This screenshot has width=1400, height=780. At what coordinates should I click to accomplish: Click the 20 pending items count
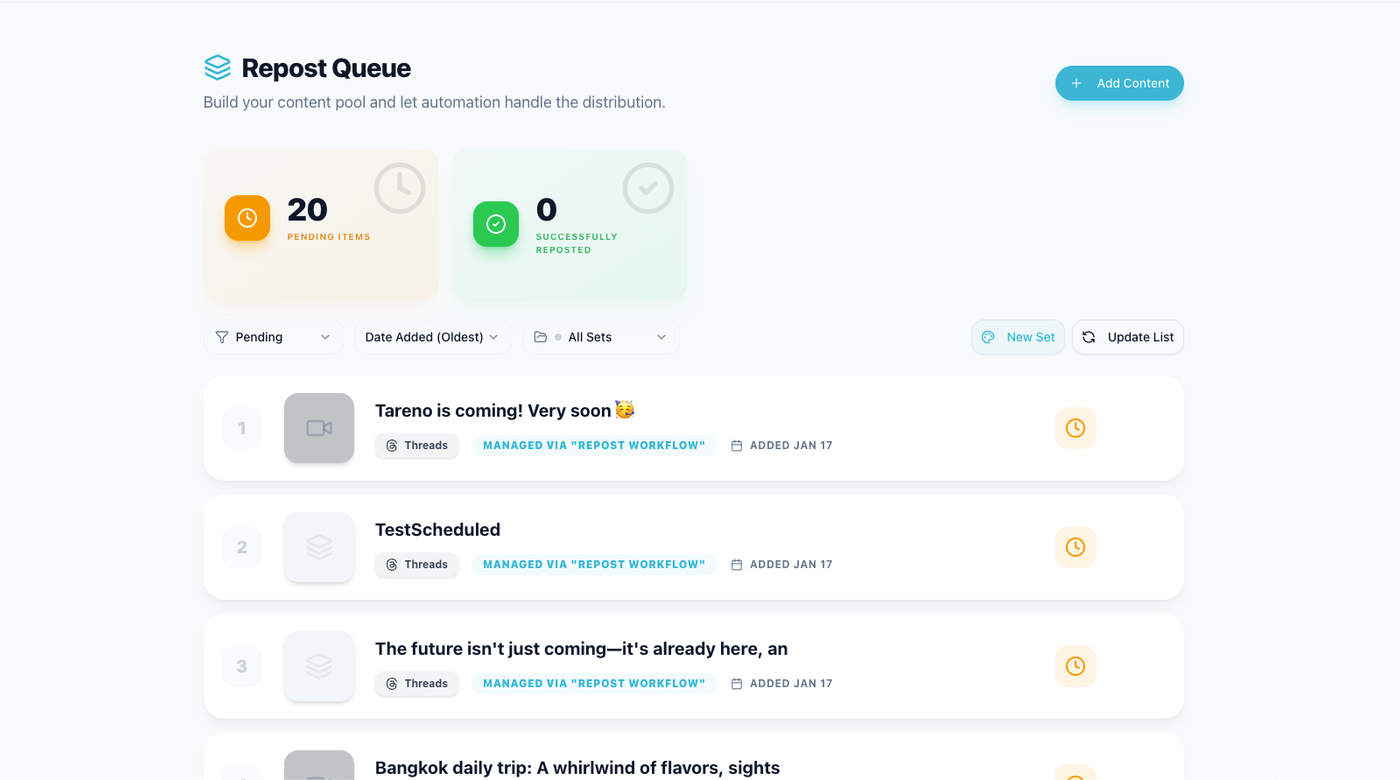[307, 209]
